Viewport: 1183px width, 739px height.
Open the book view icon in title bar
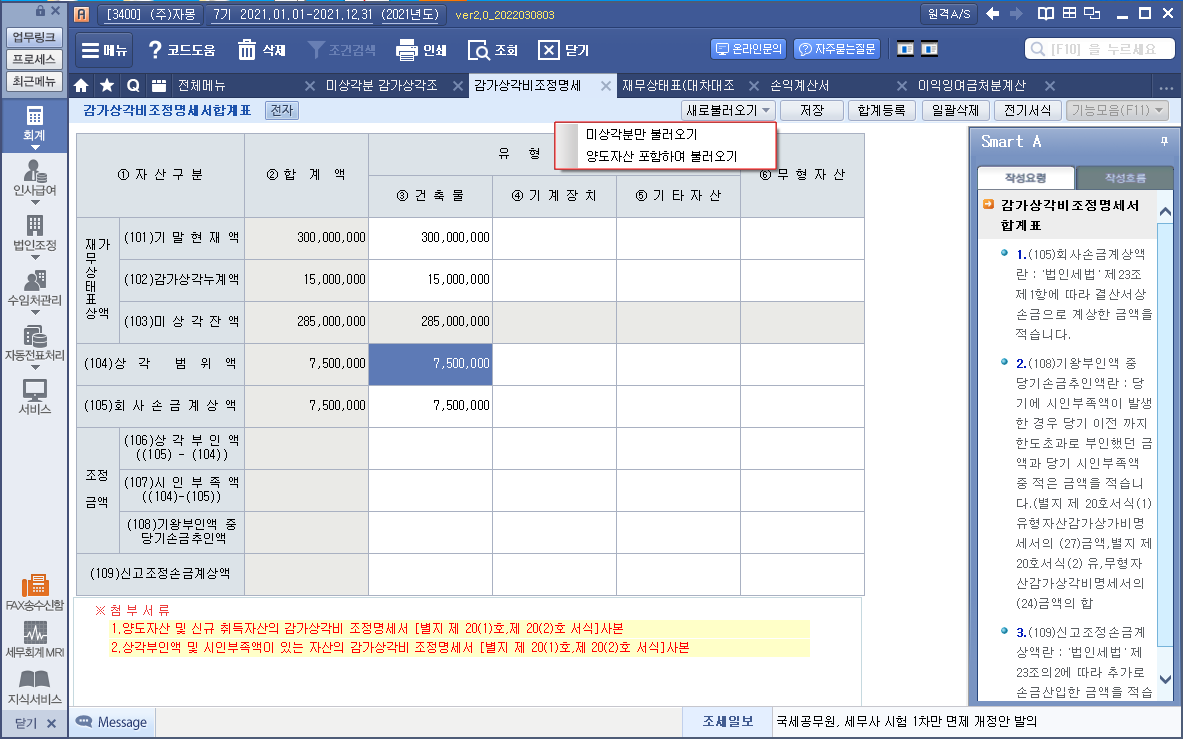pos(1046,14)
